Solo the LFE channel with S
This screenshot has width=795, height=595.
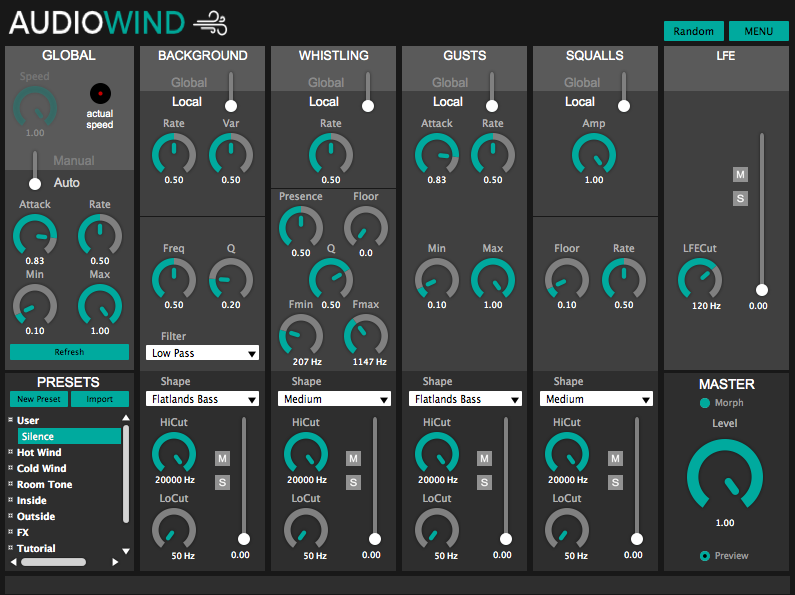[x=740, y=198]
